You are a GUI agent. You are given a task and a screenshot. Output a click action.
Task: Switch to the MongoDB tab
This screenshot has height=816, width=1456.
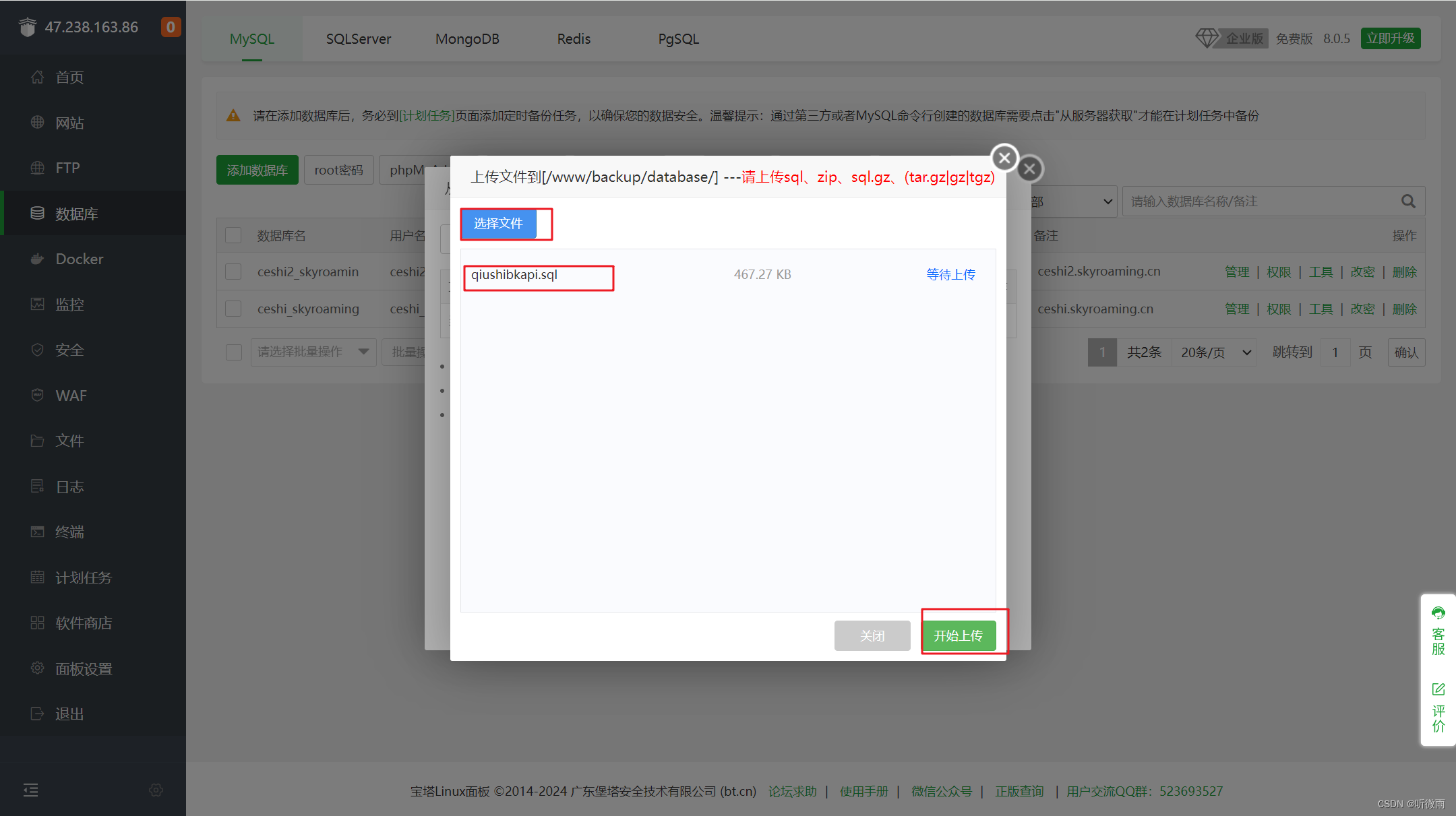point(467,39)
